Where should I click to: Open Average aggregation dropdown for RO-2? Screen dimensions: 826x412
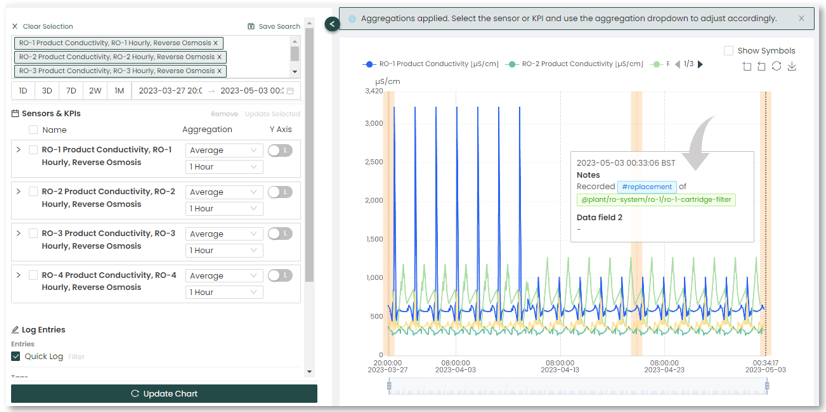(x=223, y=192)
